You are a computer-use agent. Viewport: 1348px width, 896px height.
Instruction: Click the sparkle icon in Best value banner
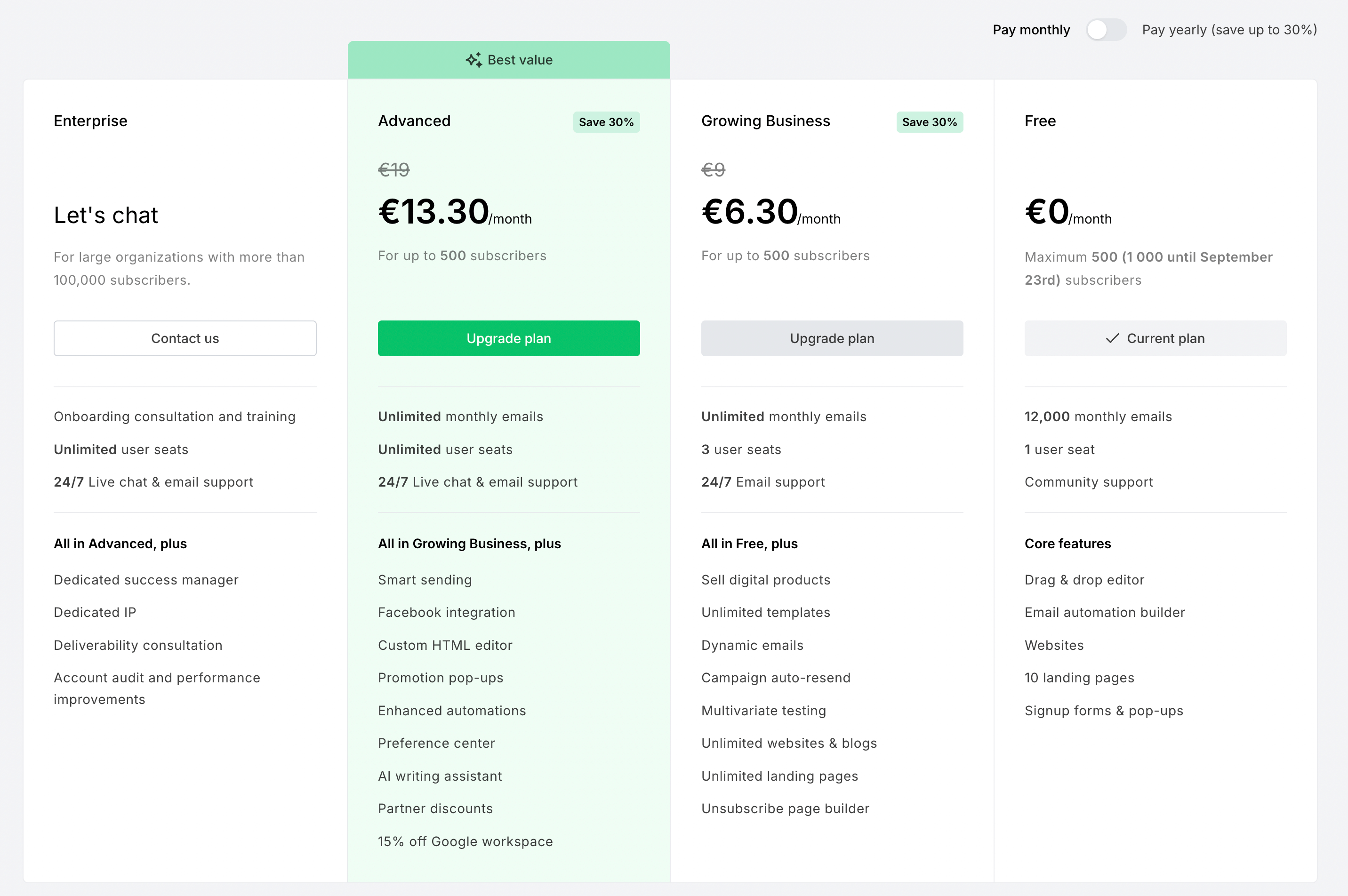click(x=473, y=60)
